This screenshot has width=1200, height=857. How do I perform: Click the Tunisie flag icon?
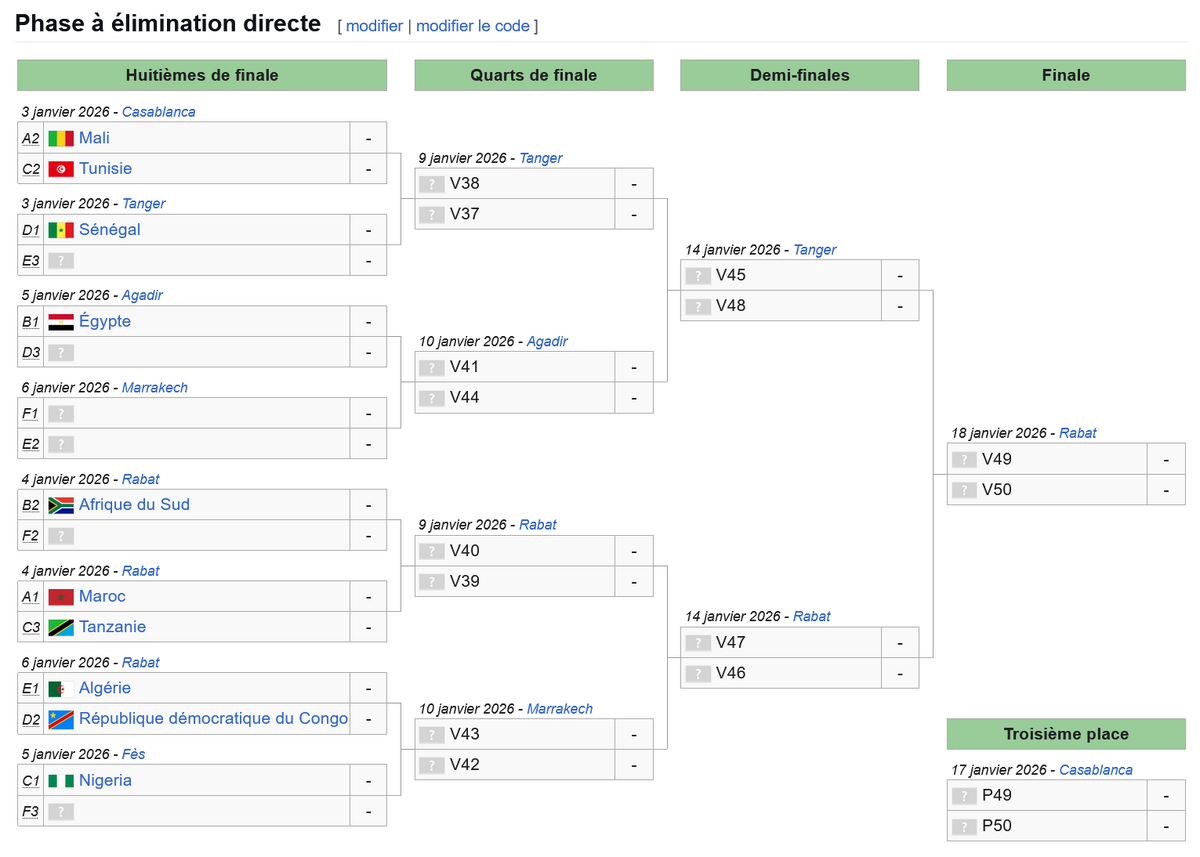[x=61, y=169]
